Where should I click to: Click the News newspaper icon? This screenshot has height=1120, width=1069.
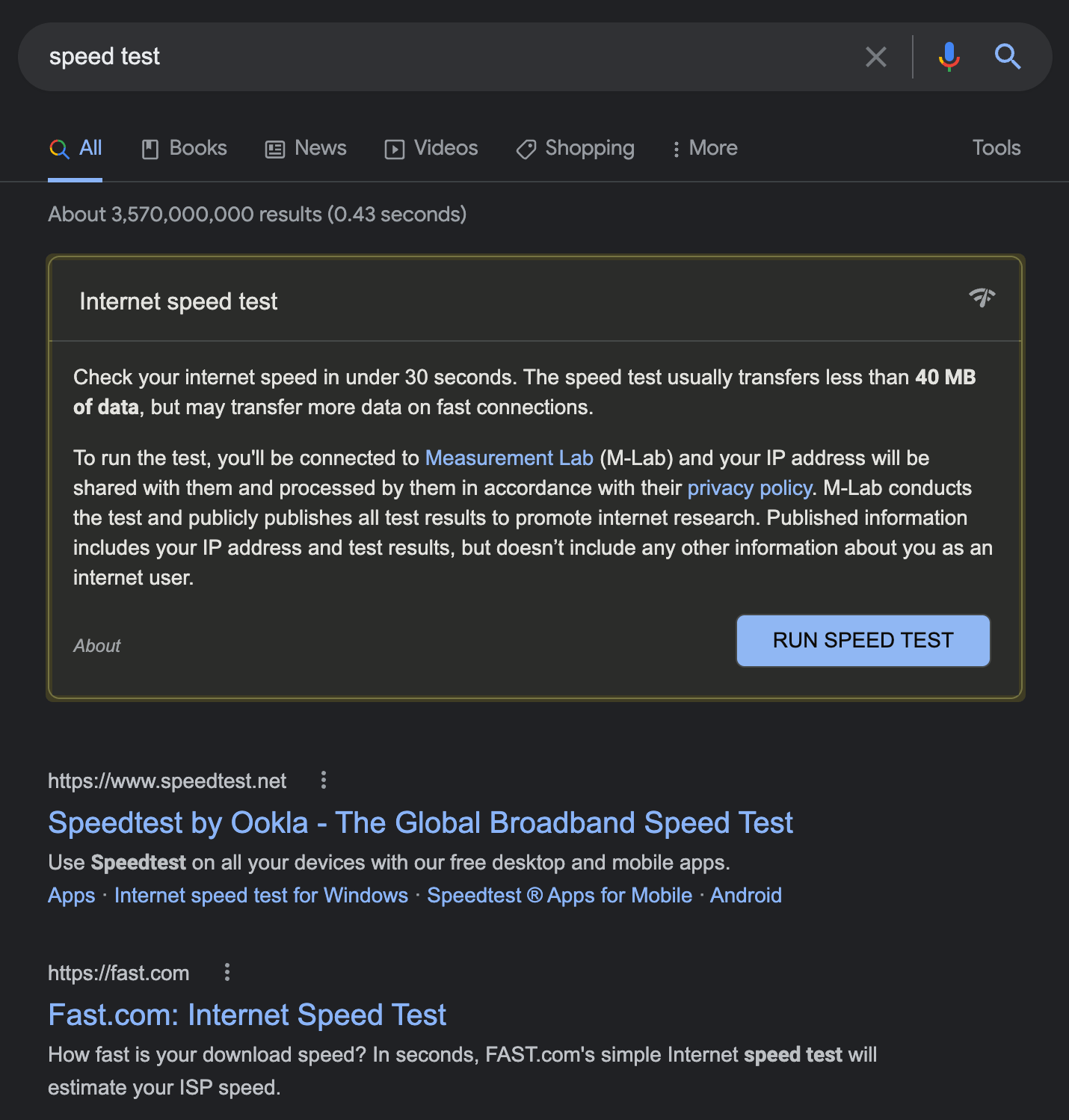click(x=275, y=149)
